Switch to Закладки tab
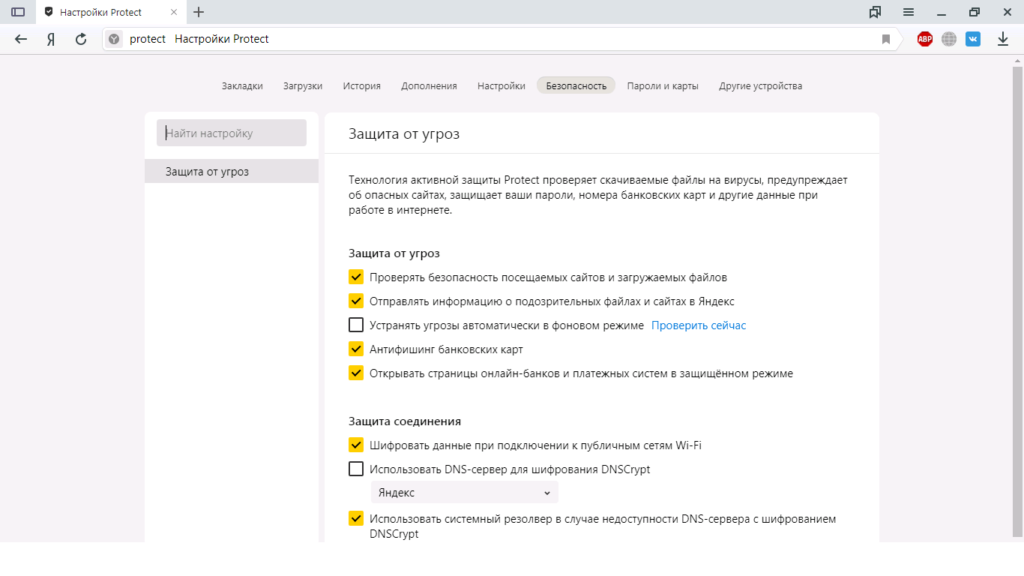Screen dimensions: 1024x576 click(x=242, y=86)
